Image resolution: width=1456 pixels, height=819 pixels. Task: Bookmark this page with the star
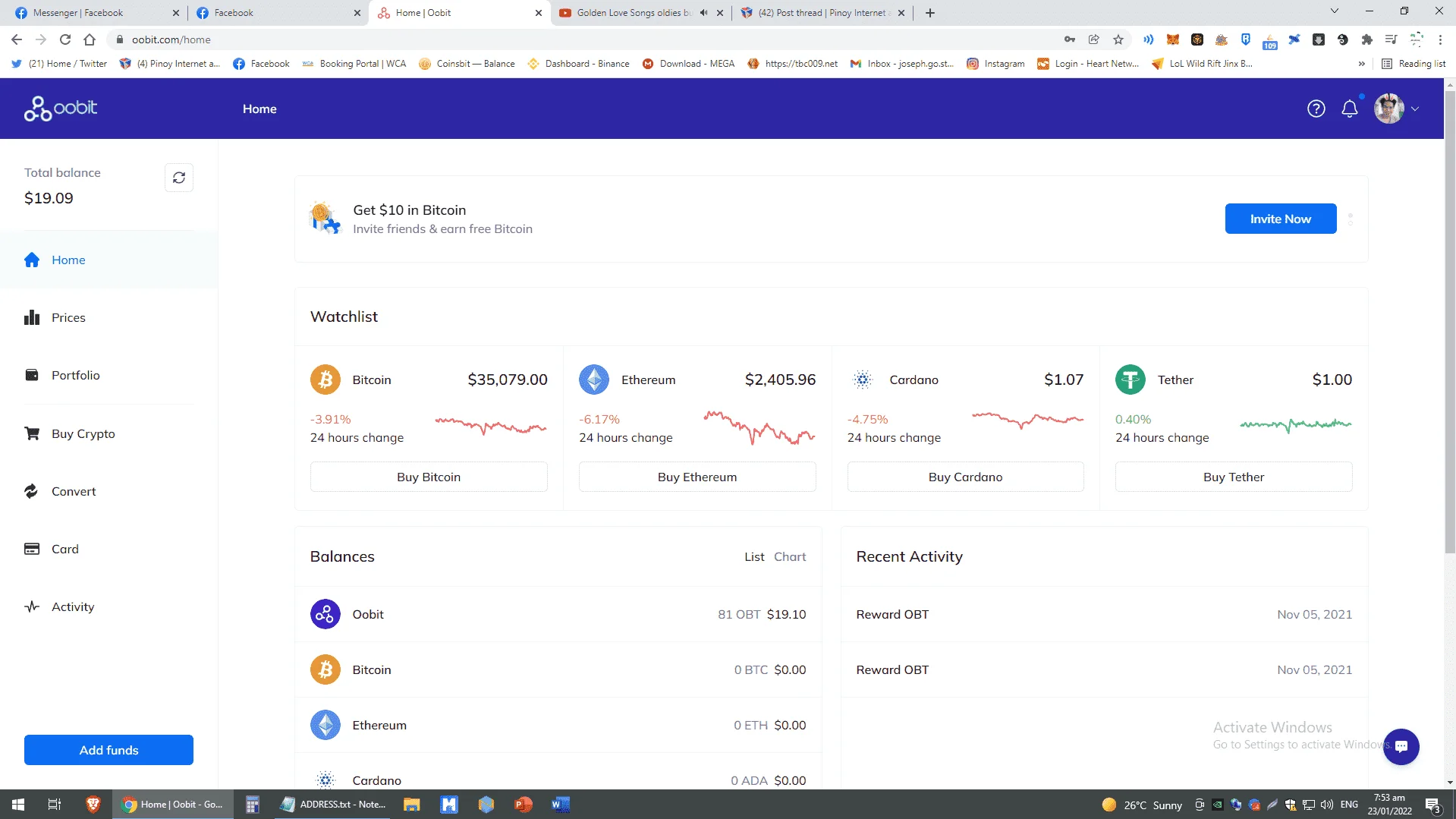[x=1118, y=39]
